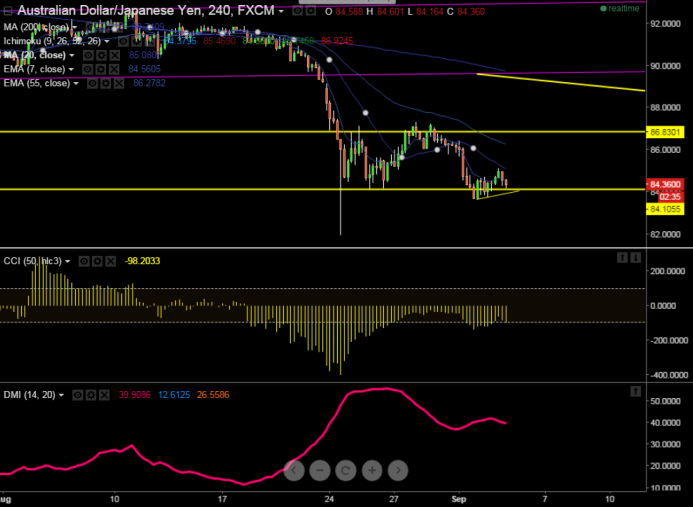Expand the Ichimoku (9, 26, 52, 26) dropdown

tap(107, 41)
